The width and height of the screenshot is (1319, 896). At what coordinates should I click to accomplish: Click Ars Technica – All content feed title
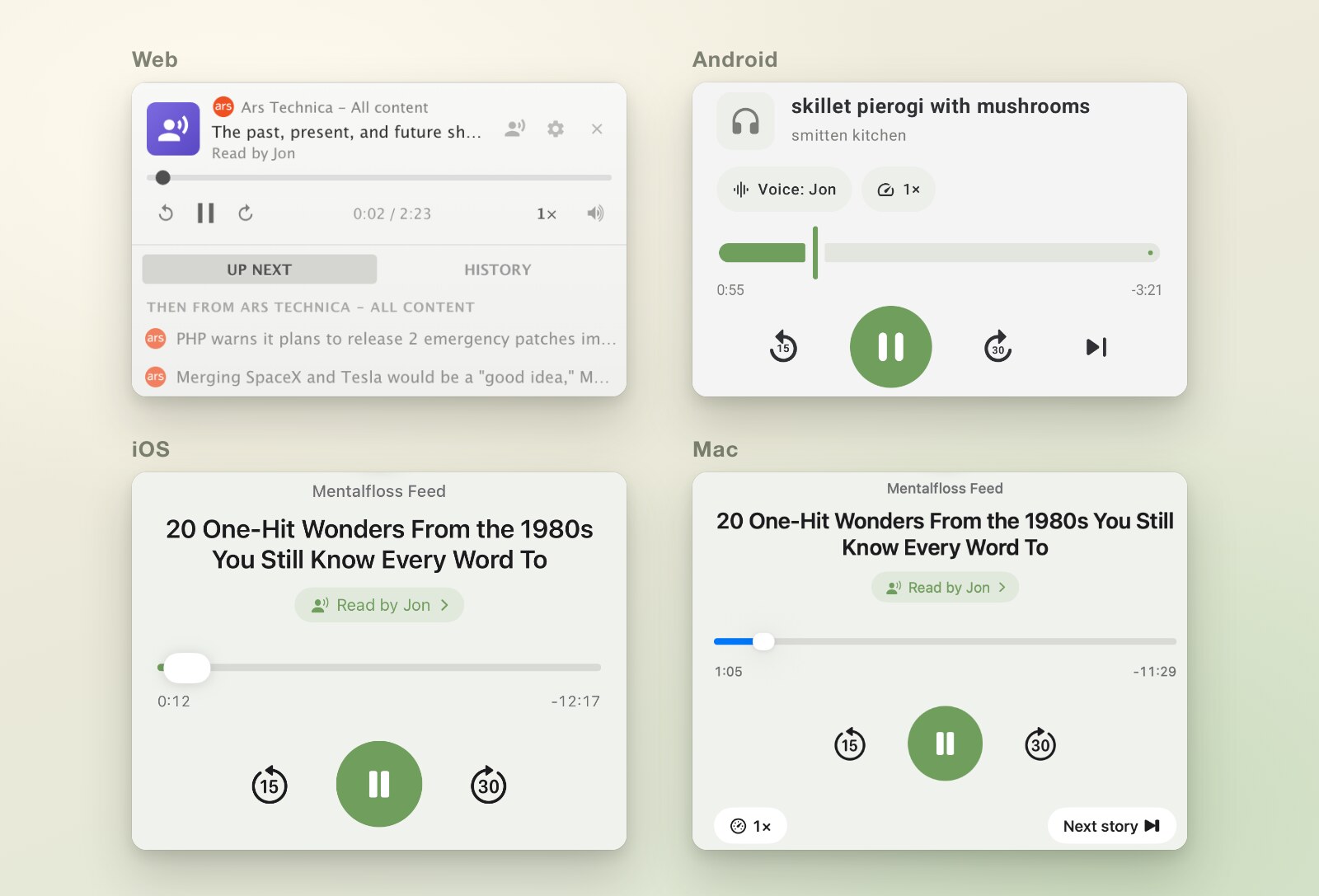click(334, 107)
